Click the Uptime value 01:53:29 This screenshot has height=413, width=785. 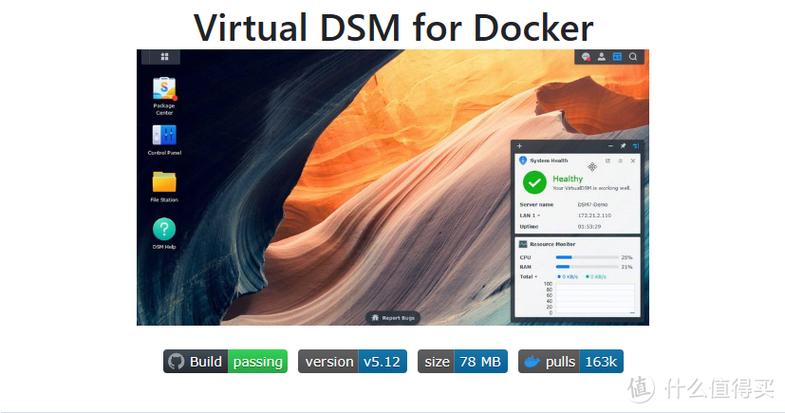point(589,227)
